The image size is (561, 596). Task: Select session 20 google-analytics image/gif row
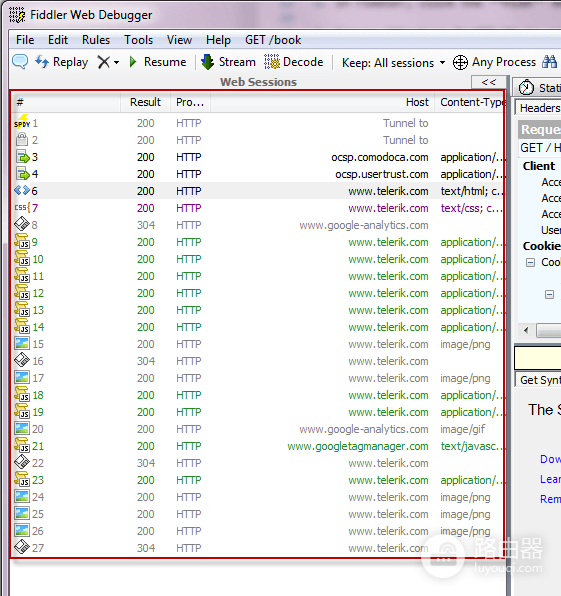tap(258, 429)
